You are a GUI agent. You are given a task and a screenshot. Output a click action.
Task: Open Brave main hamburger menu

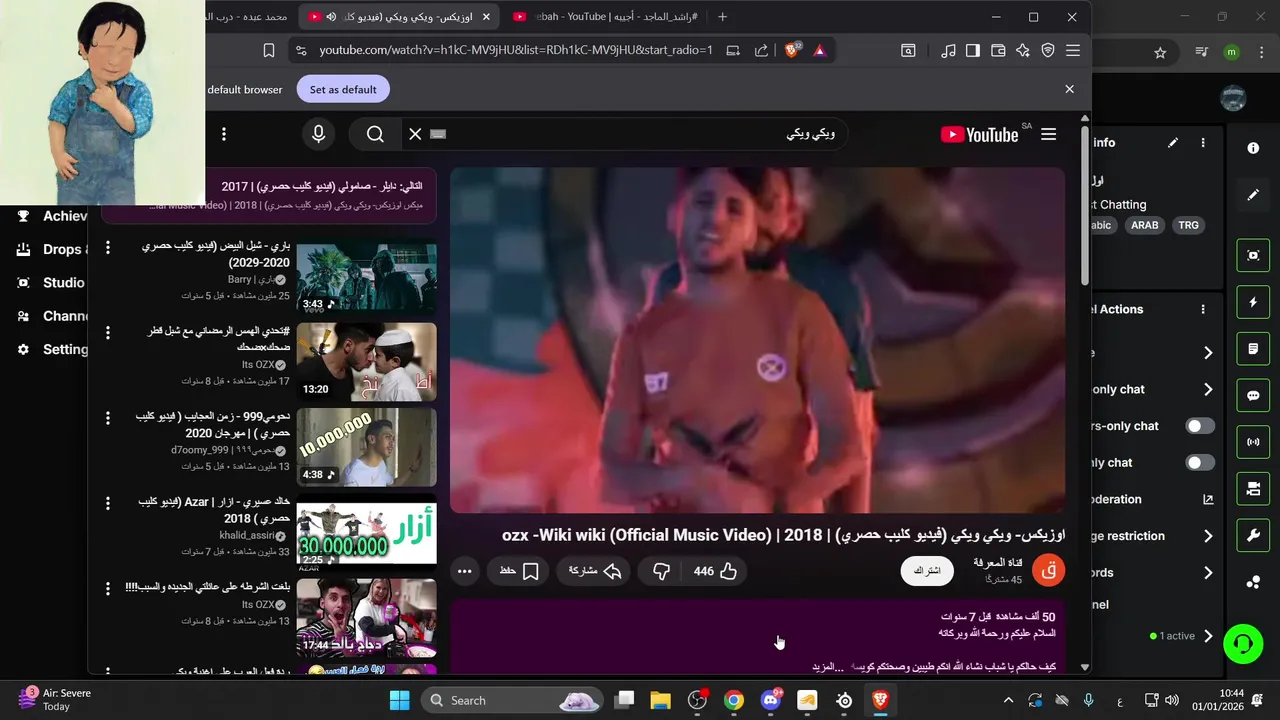click(x=1073, y=50)
